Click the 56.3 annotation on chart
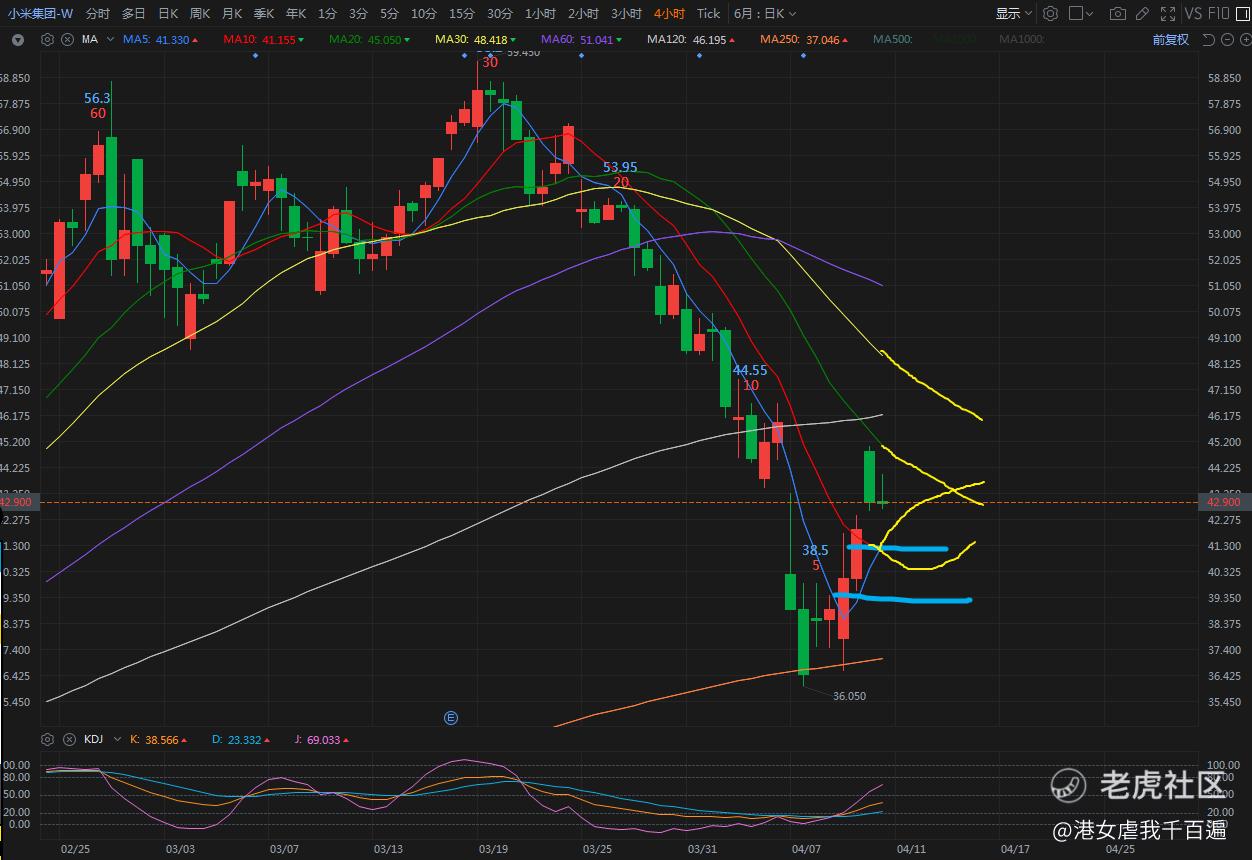This screenshot has width=1252, height=860. (97, 98)
